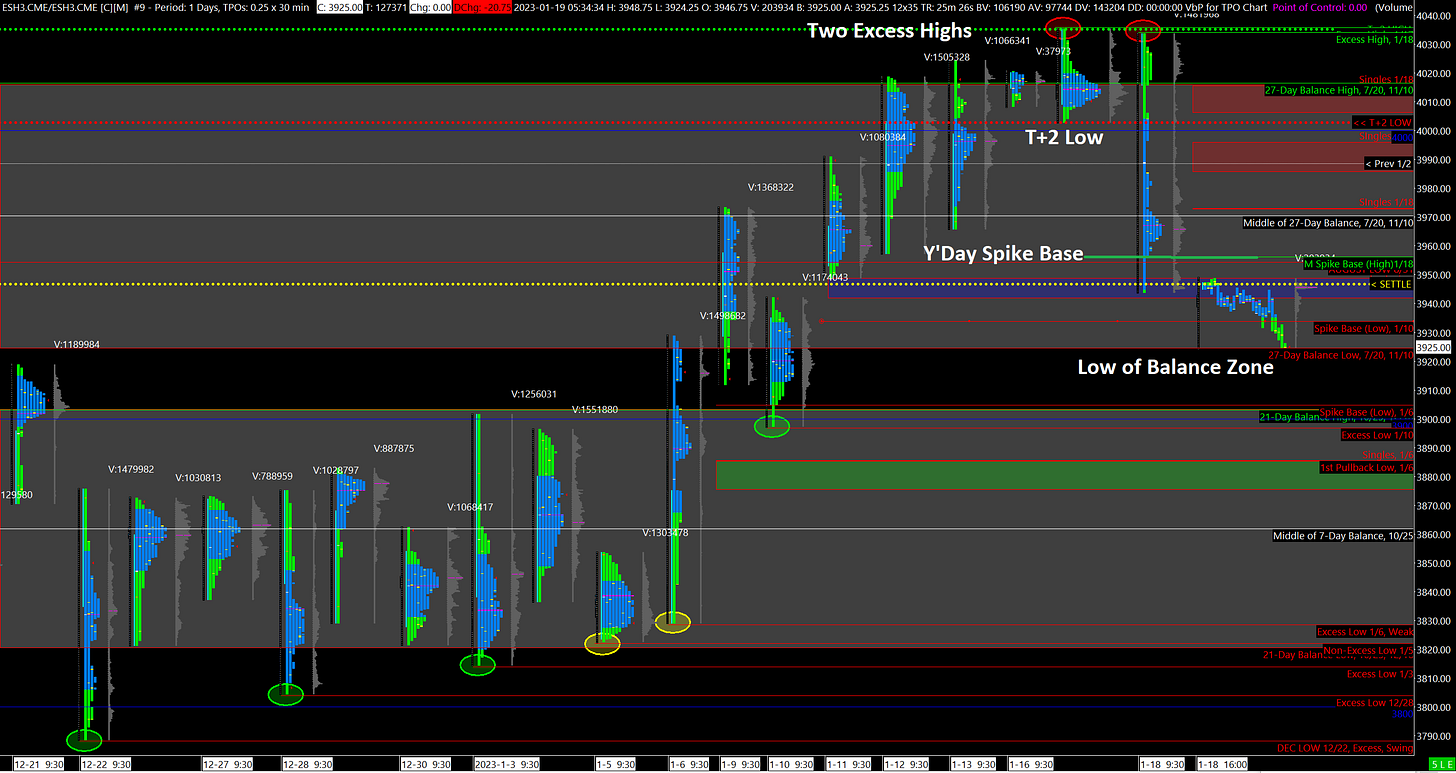Viewport: 1456px width, 773px height.
Task: Select volume label V:1030813
Action: pos(199,478)
